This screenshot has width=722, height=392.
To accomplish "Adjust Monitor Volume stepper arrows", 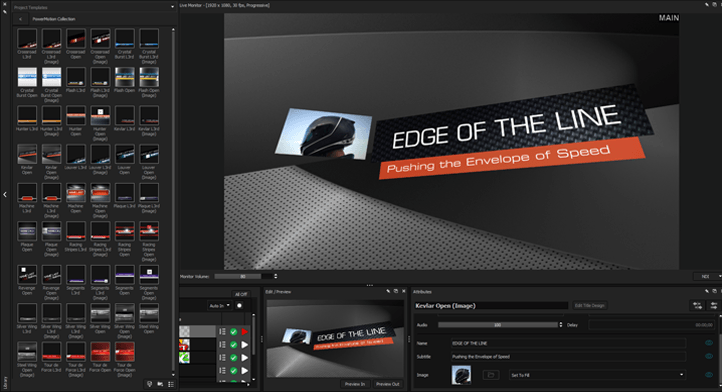I will click(x=276, y=276).
